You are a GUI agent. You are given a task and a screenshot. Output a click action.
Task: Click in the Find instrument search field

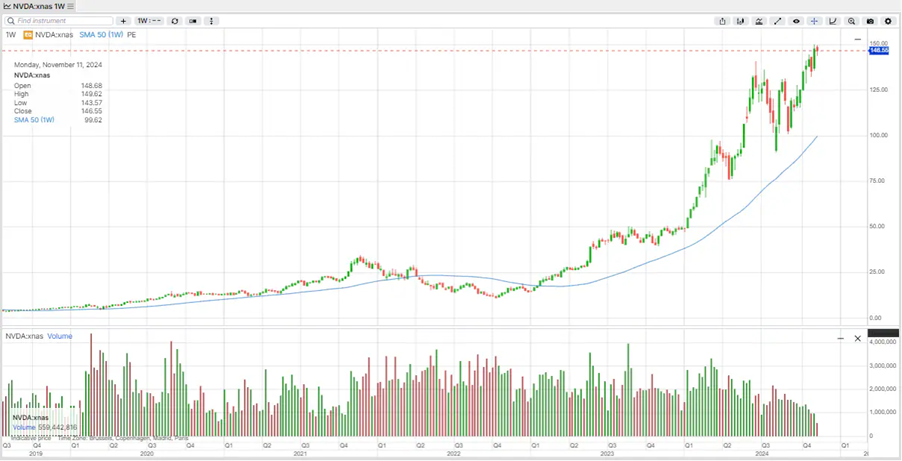pyautogui.click(x=60, y=21)
